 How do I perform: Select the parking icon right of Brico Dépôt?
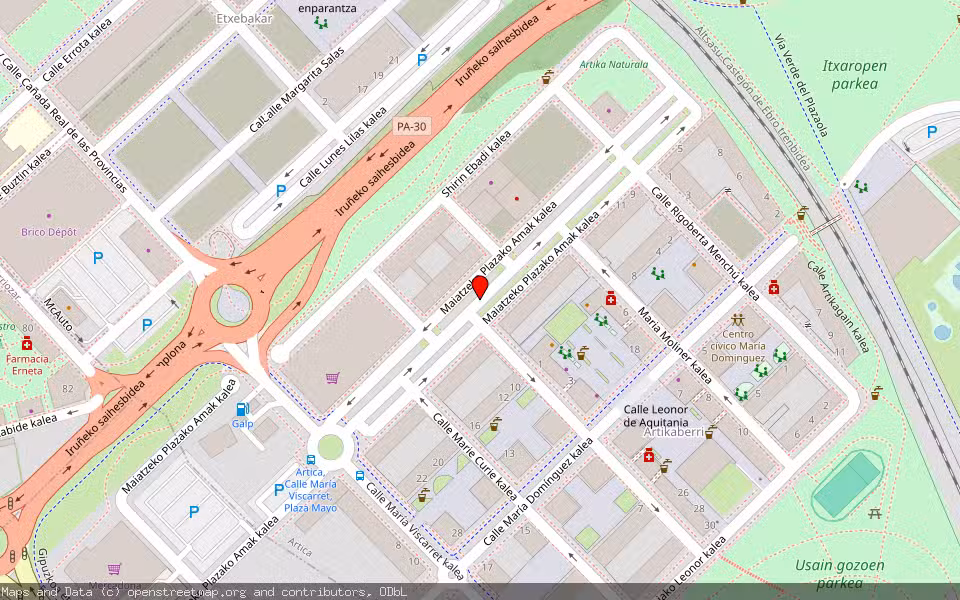(98, 258)
